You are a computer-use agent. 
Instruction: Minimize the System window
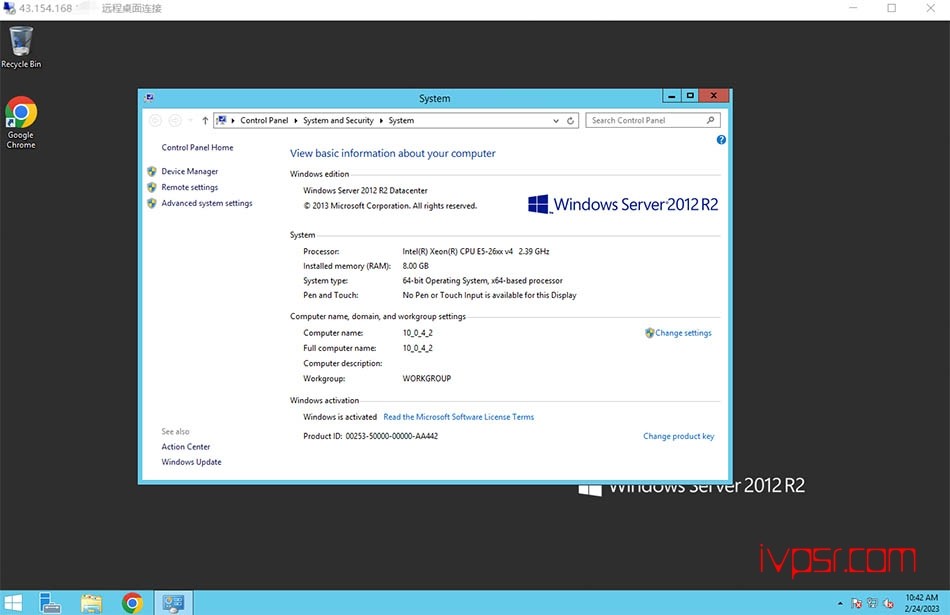coord(671,96)
